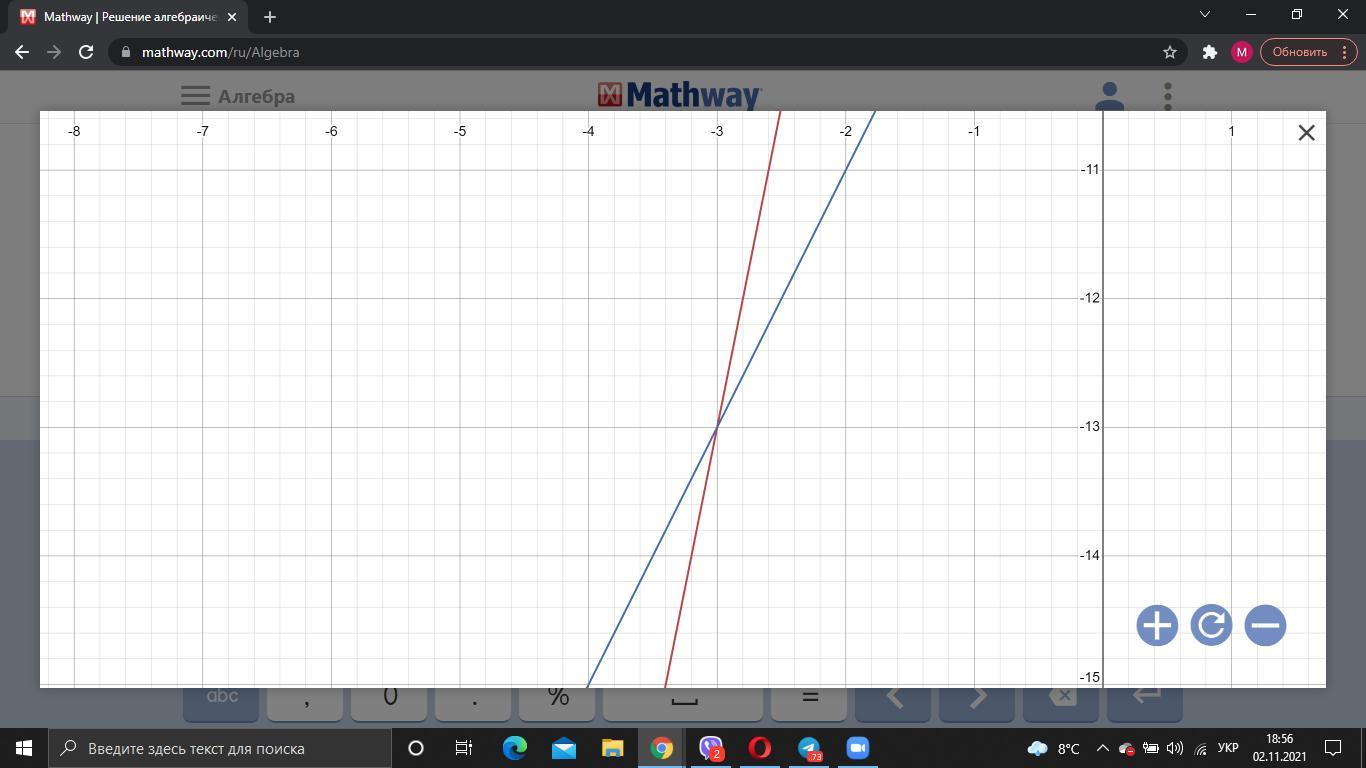Open the Mathway three-dot options menu
This screenshot has width=1366, height=768.
tap(1167, 96)
